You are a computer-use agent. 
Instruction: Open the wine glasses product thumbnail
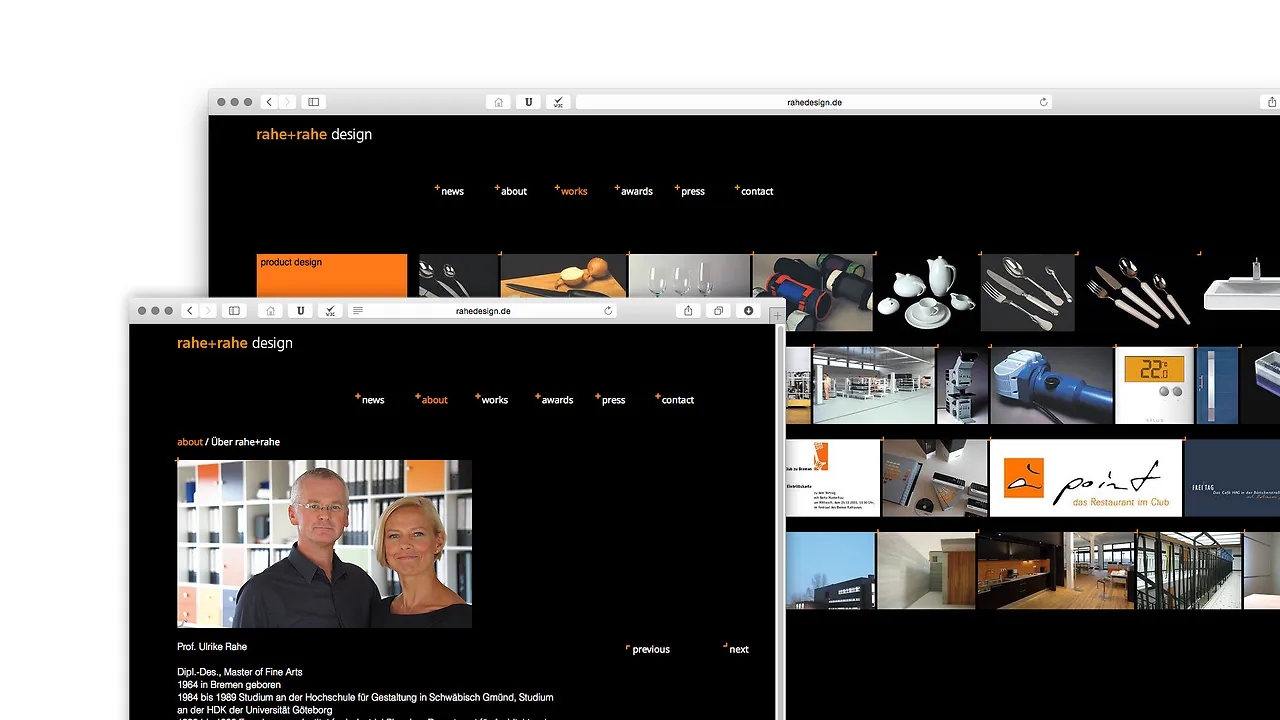[689, 275]
